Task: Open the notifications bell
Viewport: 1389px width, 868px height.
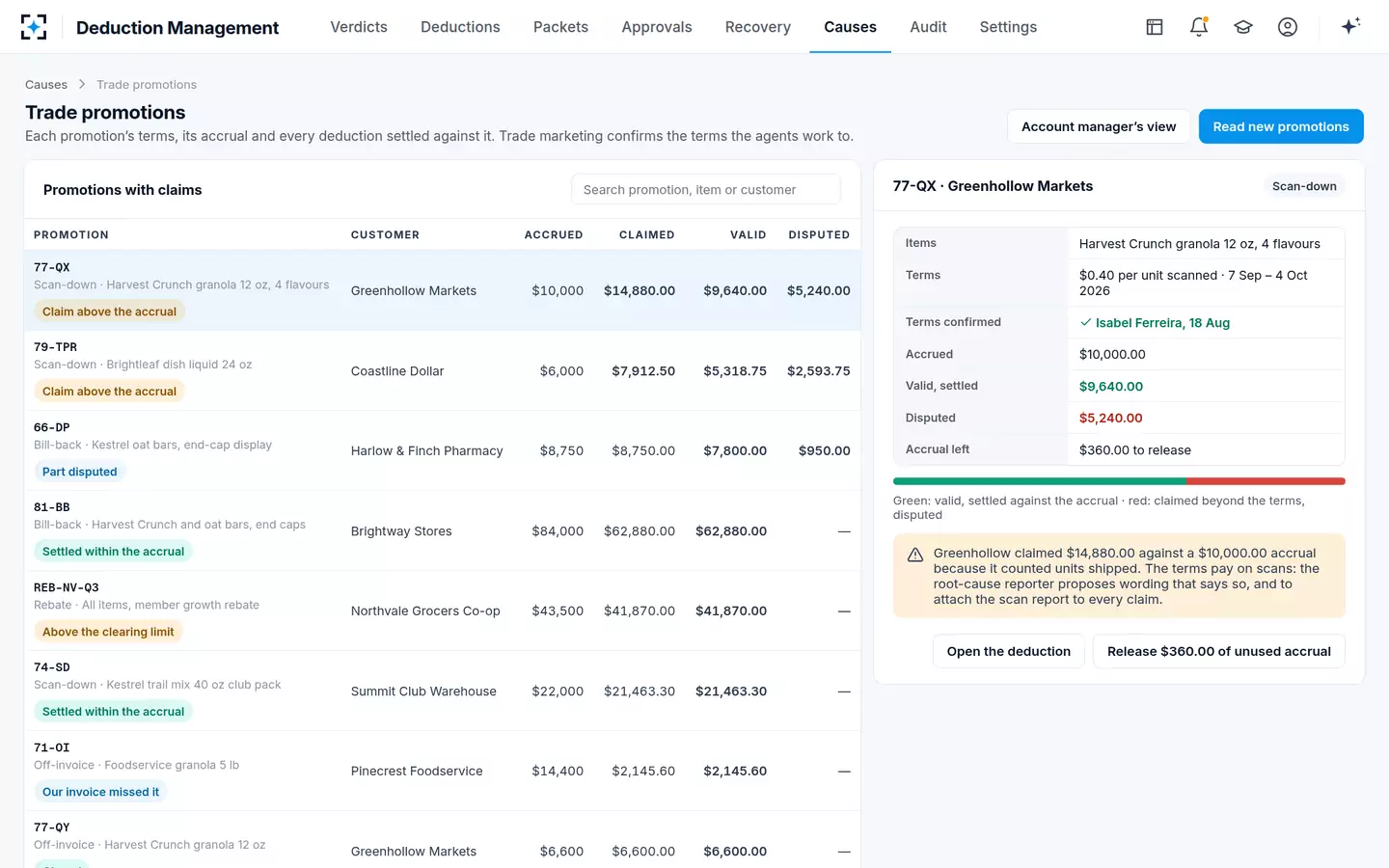Action: tap(1199, 27)
